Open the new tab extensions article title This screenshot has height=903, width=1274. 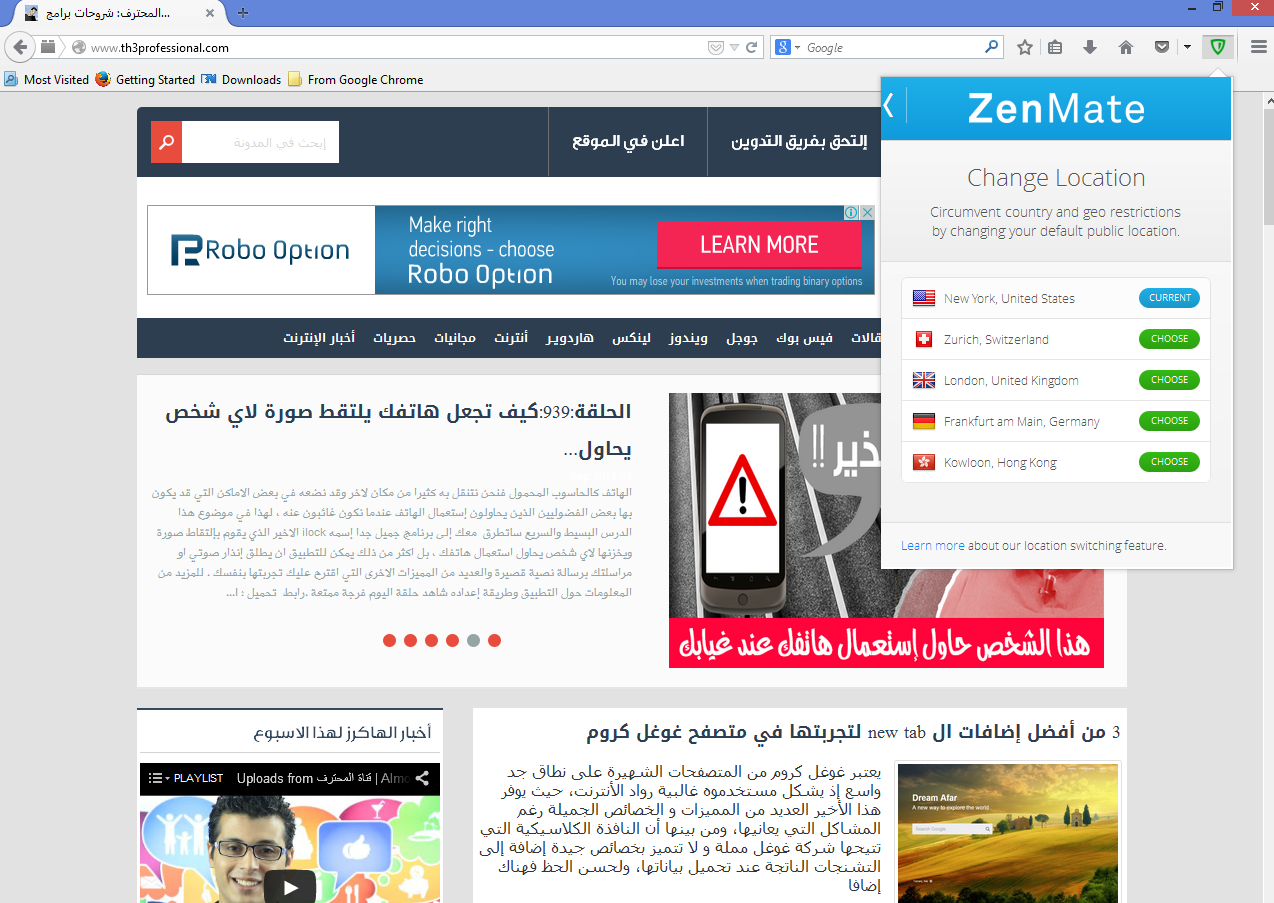click(x=853, y=733)
